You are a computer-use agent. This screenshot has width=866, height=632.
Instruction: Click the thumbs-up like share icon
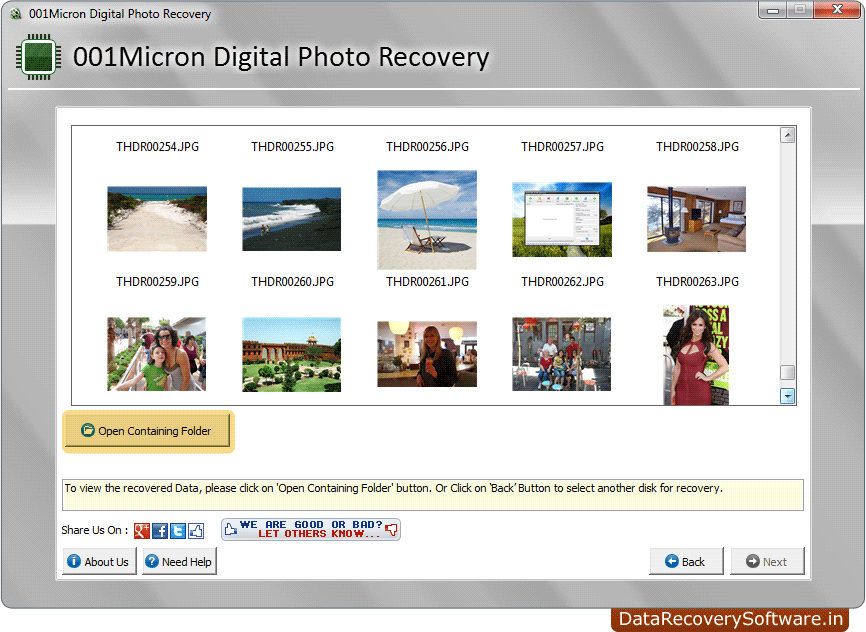pos(196,530)
